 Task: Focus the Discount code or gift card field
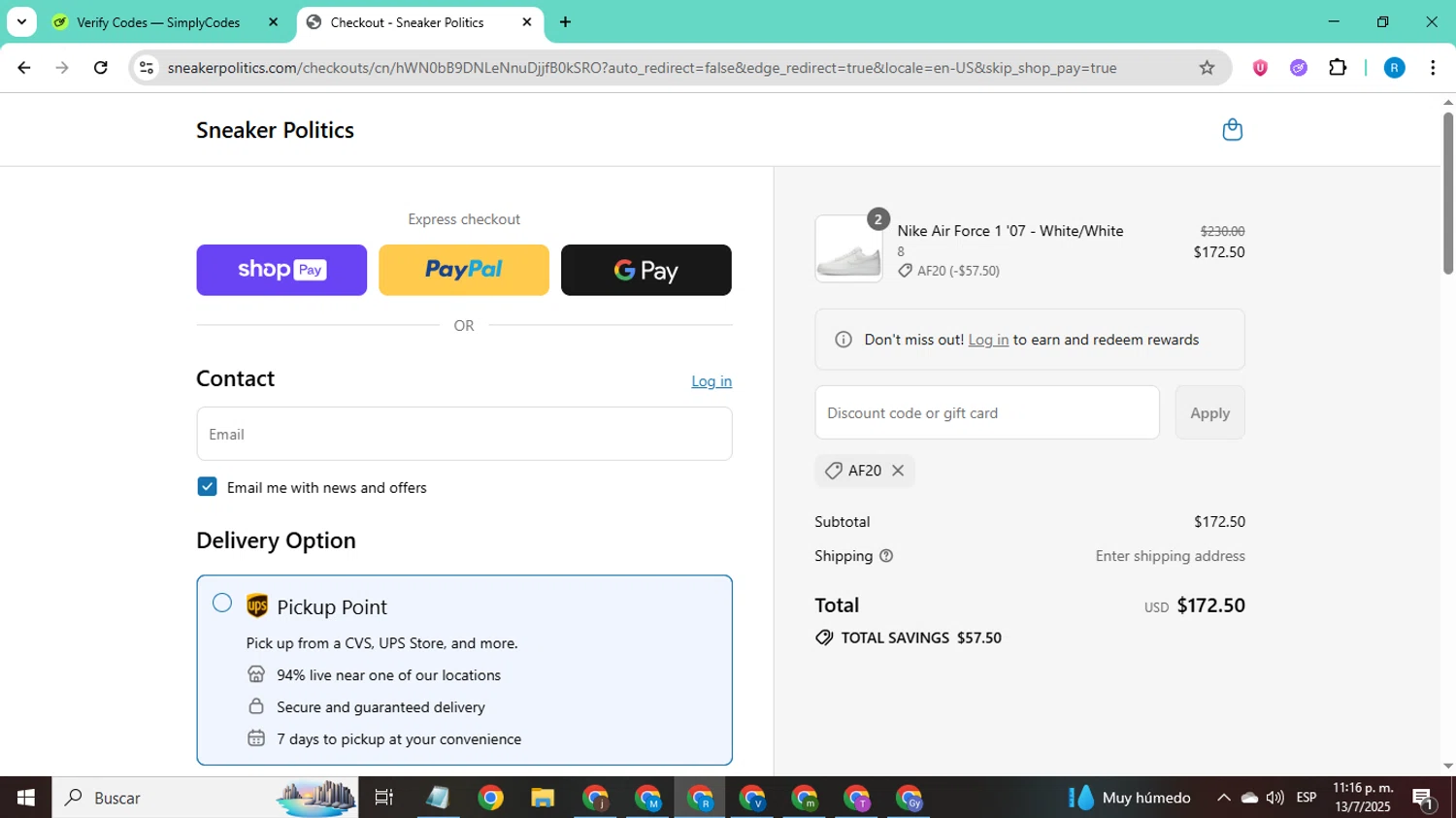tap(987, 412)
